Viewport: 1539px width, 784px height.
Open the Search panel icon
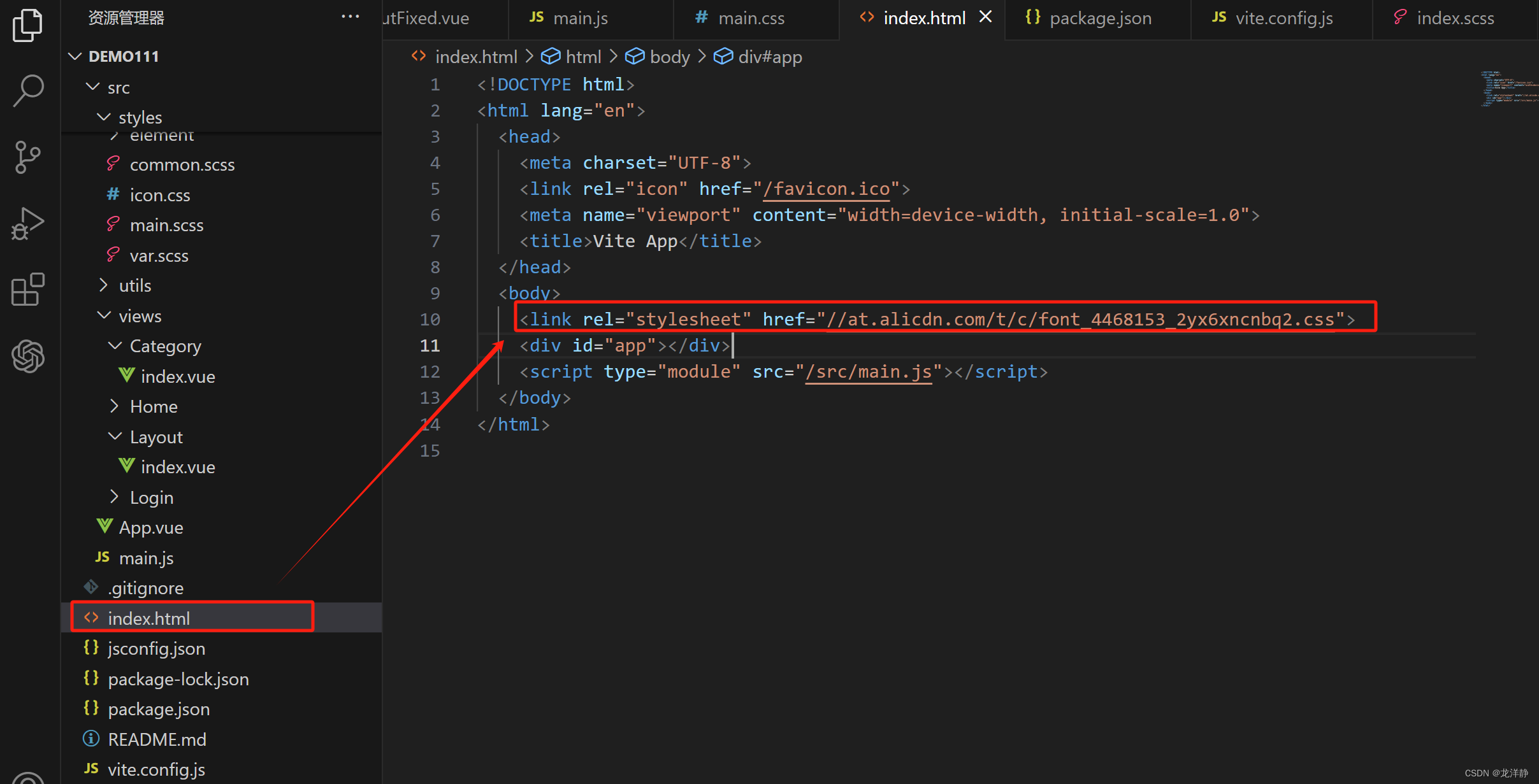pyautogui.click(x=28, y=90)
